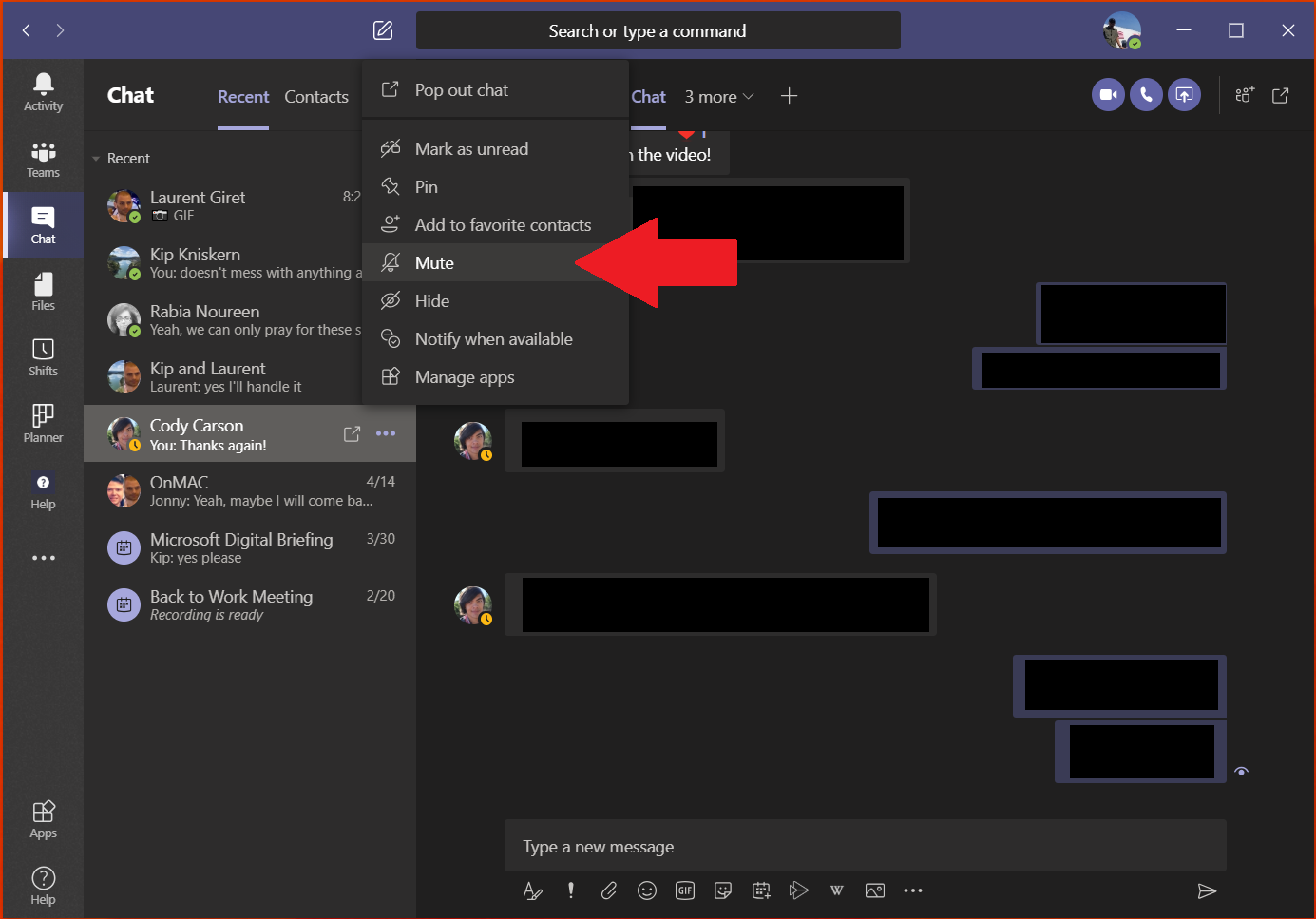Collapse the Recent chats group
The width and height of the screenshot is (1316, 919).
coord(96,159)
